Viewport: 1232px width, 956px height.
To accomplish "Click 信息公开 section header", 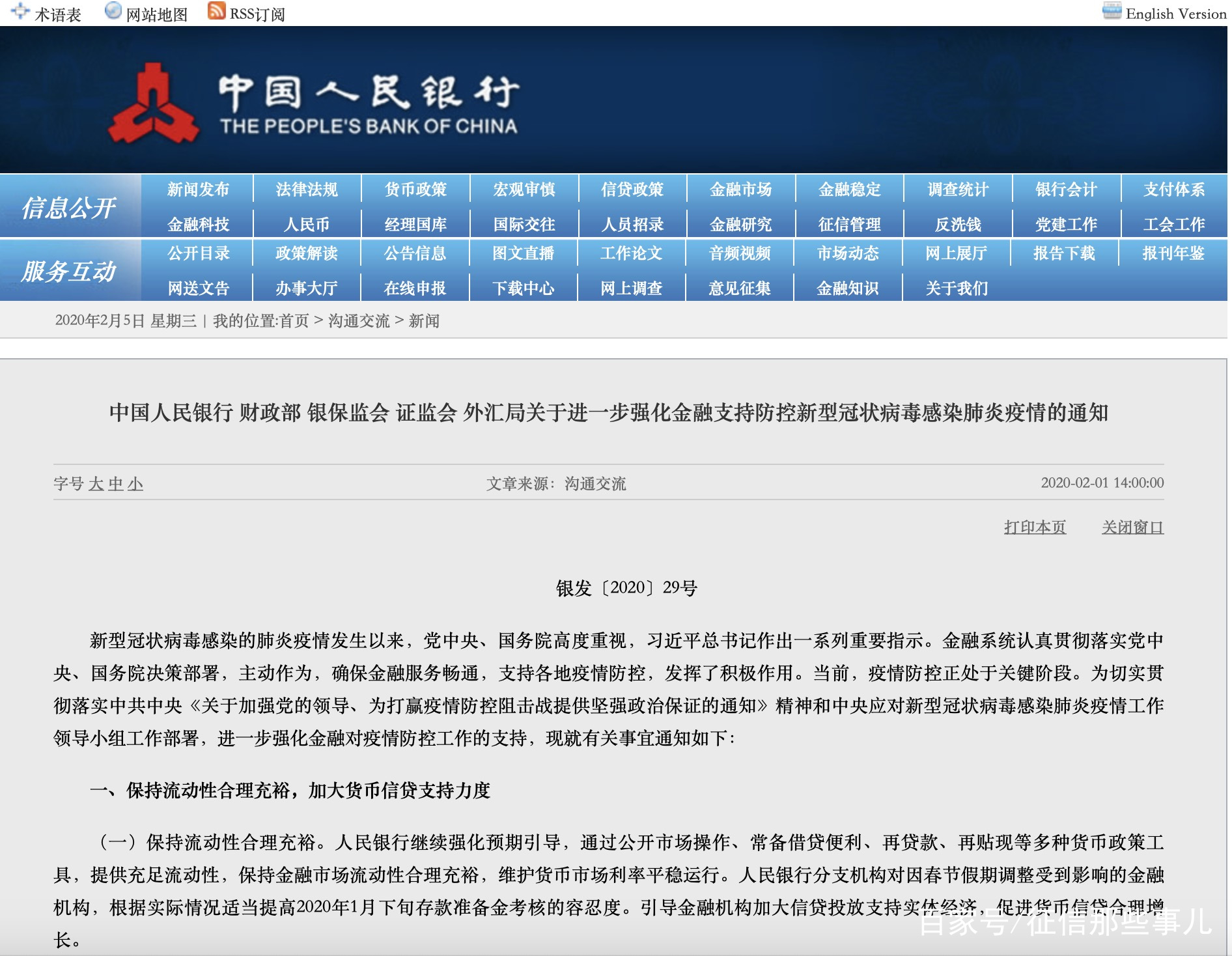I will pos(69,208).
